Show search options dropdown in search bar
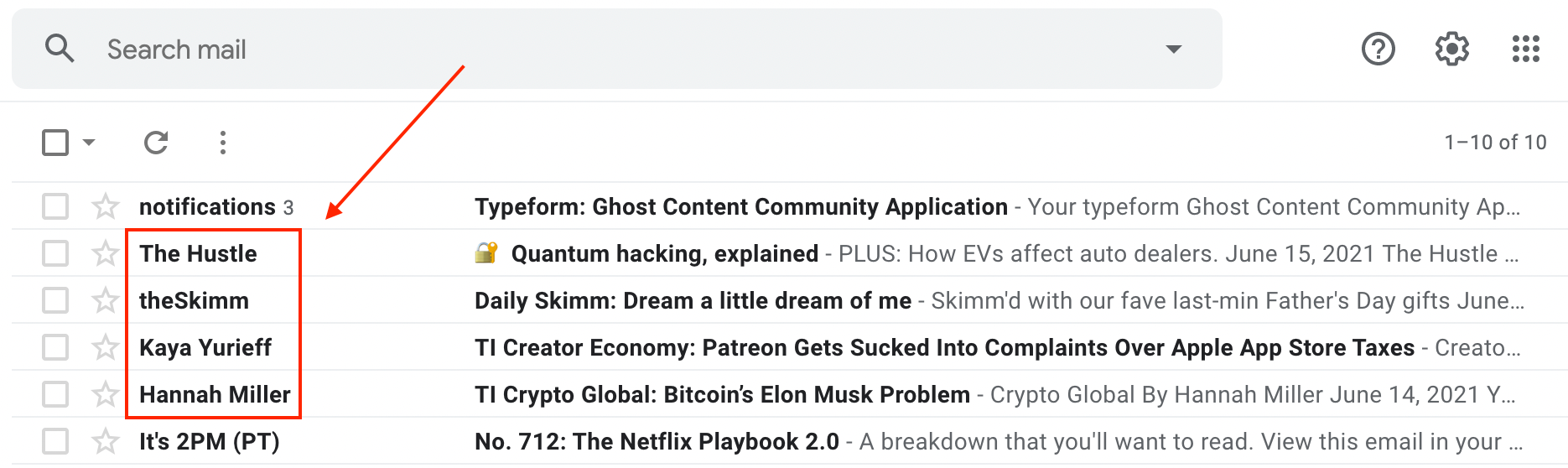Screen dimensions: 1568x468 pyautogui.click(x=1174, y=49)
